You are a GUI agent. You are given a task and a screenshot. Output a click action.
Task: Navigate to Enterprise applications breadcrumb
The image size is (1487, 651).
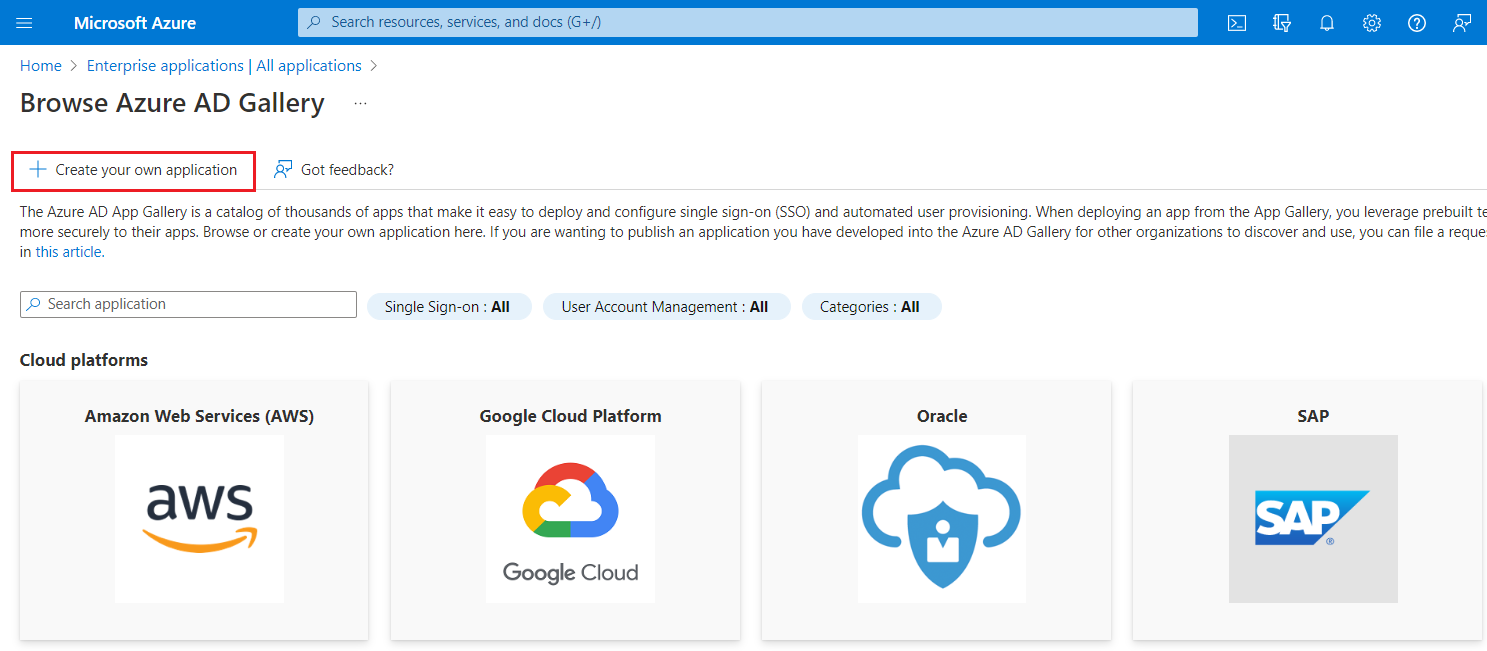(224, 65)
